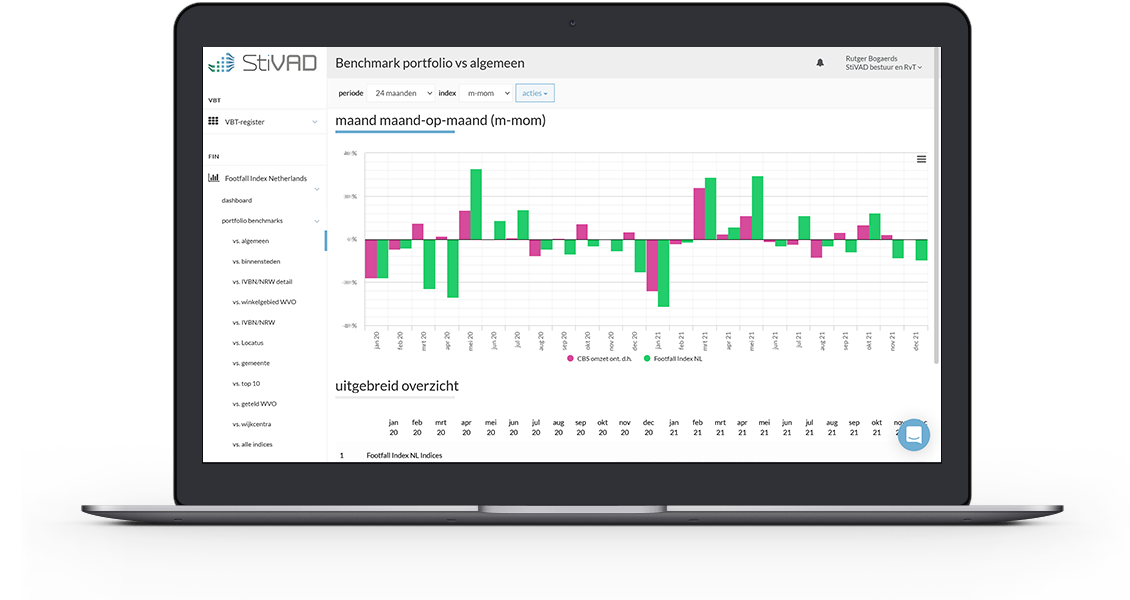Click the maand maand-op-maand (m-mom) heading
Viewport: 1130px width, 600px height.
coord(440,120)
